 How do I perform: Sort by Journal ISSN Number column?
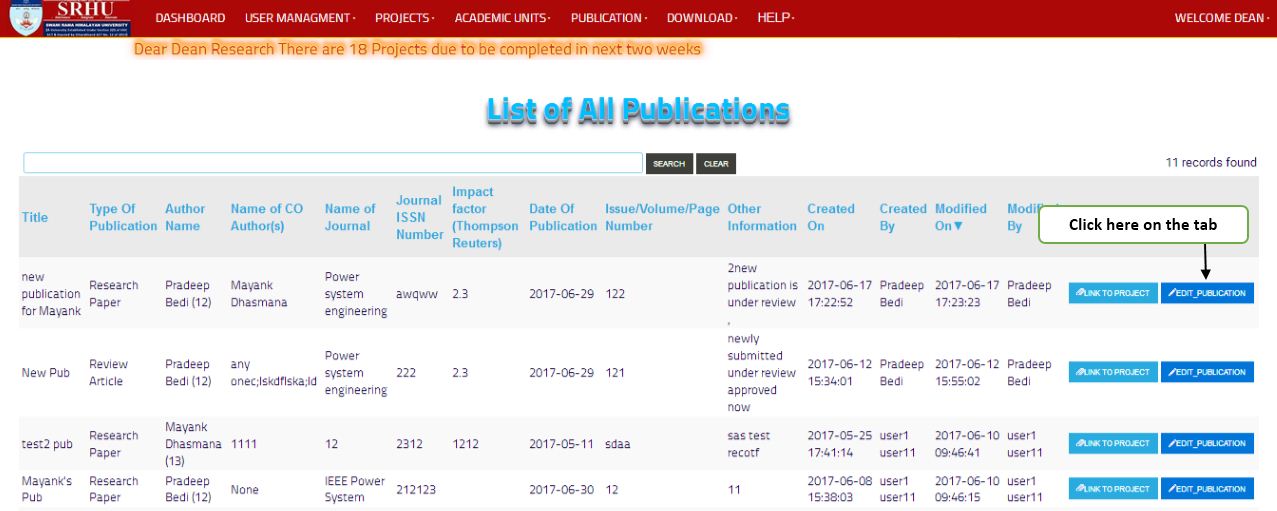pyautogui.click(x=419, y=217)
